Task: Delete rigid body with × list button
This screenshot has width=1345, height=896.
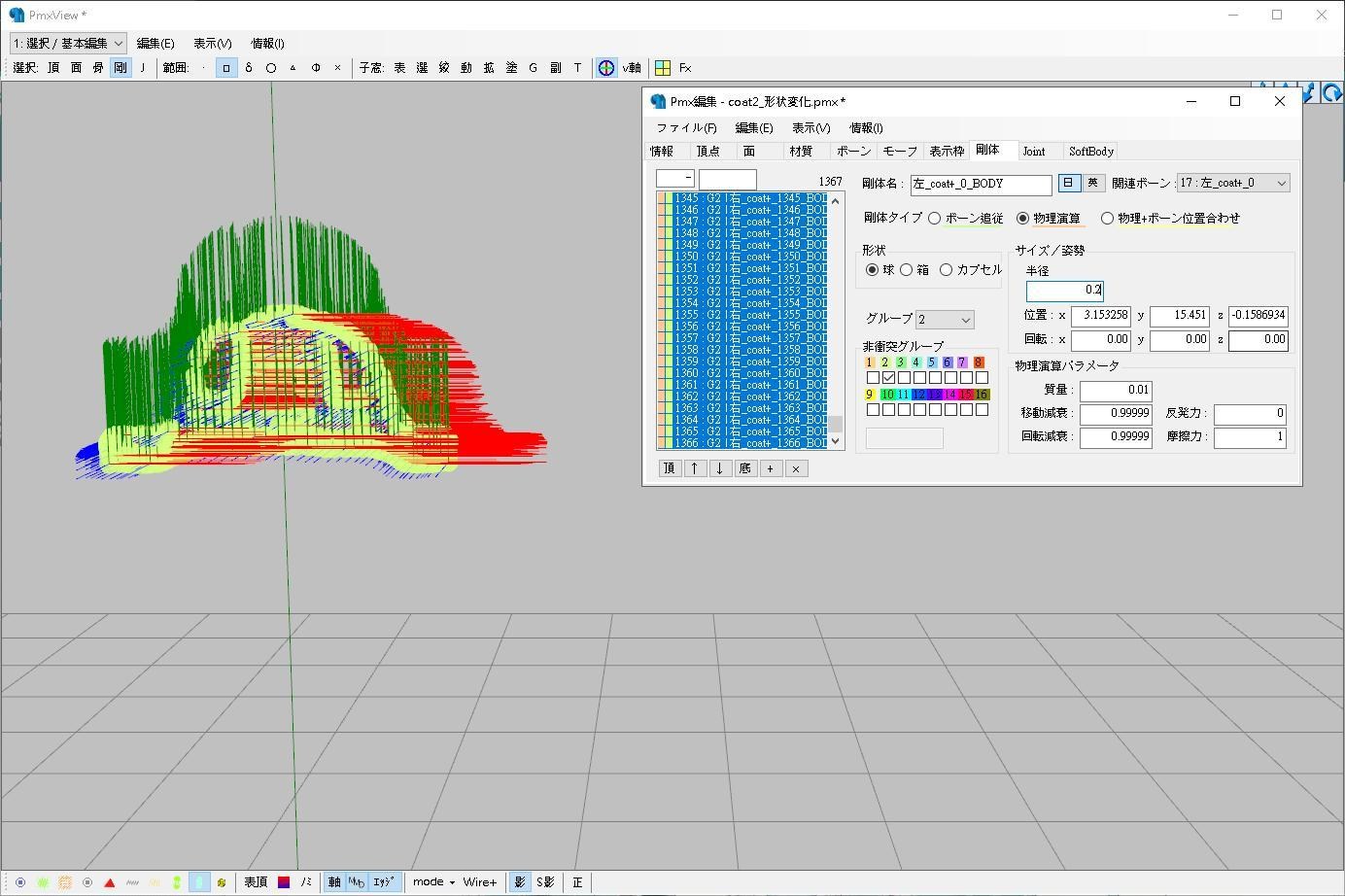Action: tap(796, 468)
